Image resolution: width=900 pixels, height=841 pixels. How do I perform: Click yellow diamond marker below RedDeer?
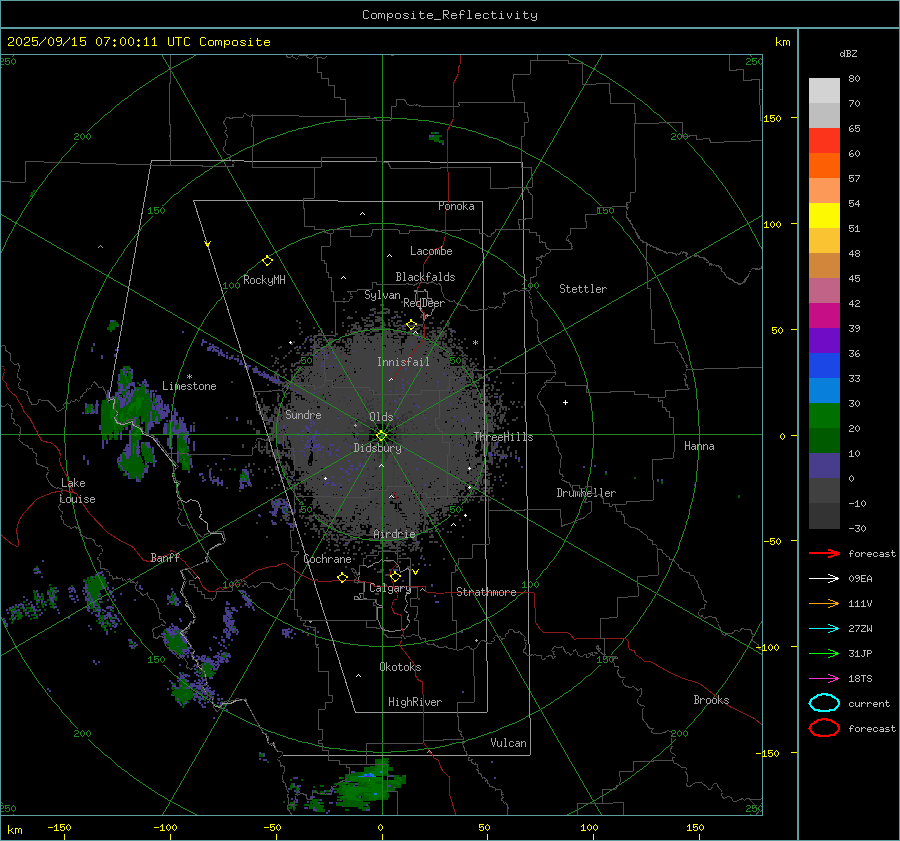tap(411, 325)
